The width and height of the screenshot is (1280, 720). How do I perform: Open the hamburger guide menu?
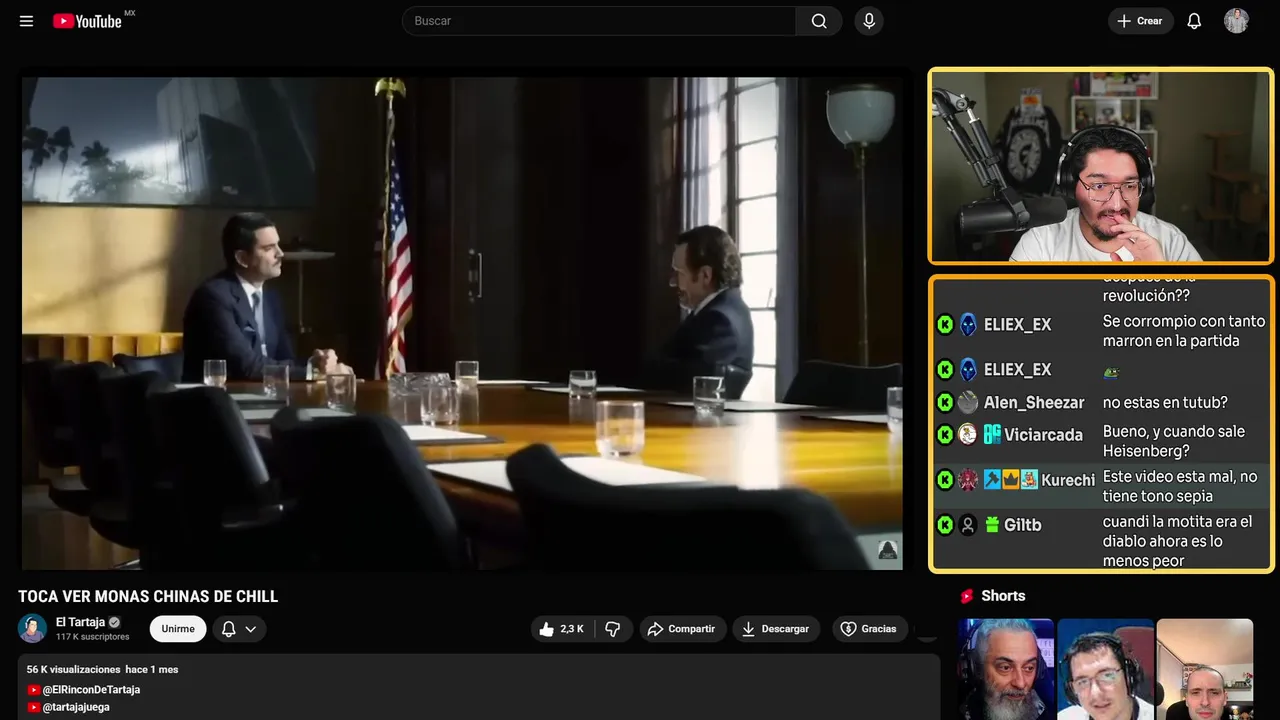pos(26,21)
